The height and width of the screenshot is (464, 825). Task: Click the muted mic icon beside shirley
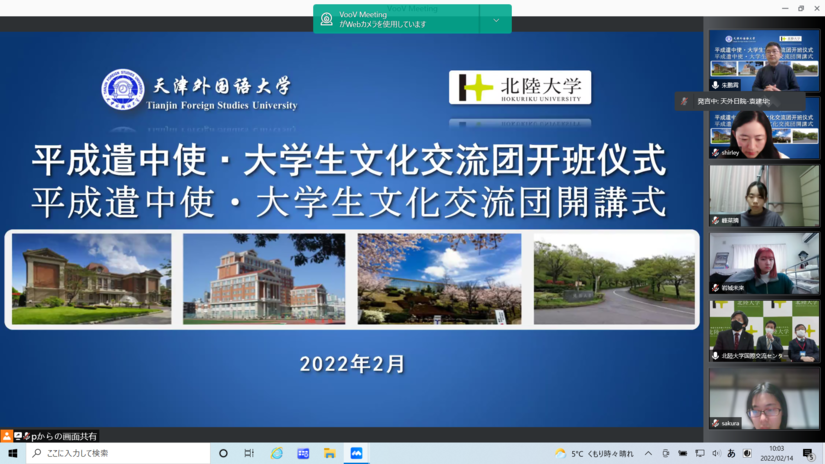[x=716, y=153]
